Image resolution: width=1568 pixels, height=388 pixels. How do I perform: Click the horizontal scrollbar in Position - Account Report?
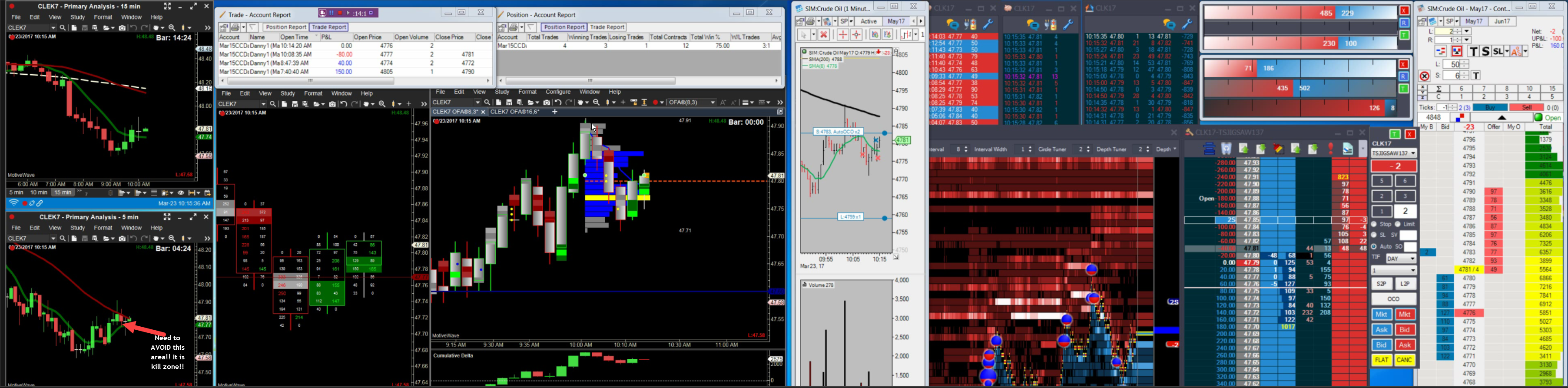590,81
